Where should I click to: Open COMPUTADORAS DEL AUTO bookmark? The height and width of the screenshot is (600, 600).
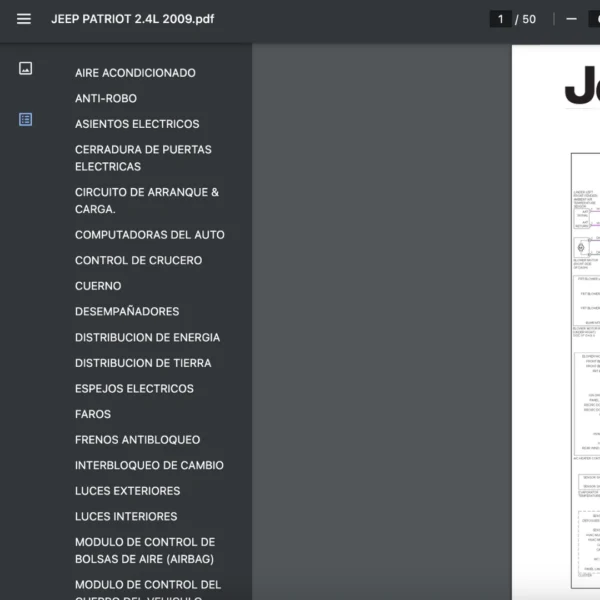pyautogui.click(x=150, y=235)
